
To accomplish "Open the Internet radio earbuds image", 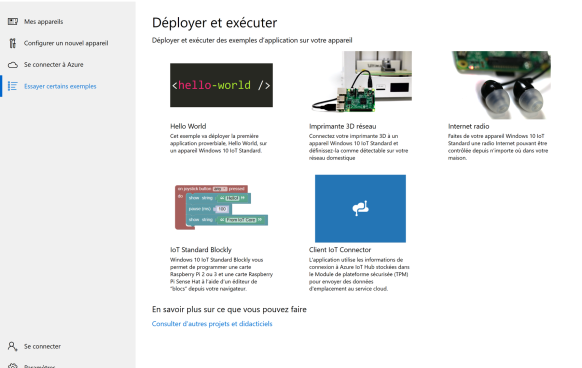I will (500, 85).
